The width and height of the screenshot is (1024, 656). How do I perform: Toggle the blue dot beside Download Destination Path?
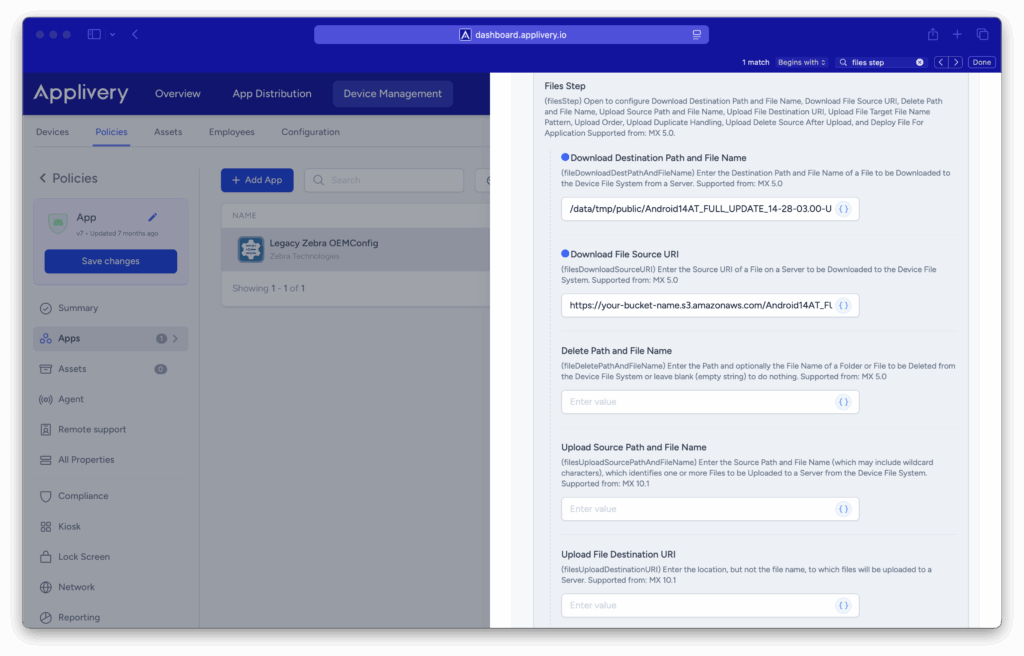[x=565, y=157]
